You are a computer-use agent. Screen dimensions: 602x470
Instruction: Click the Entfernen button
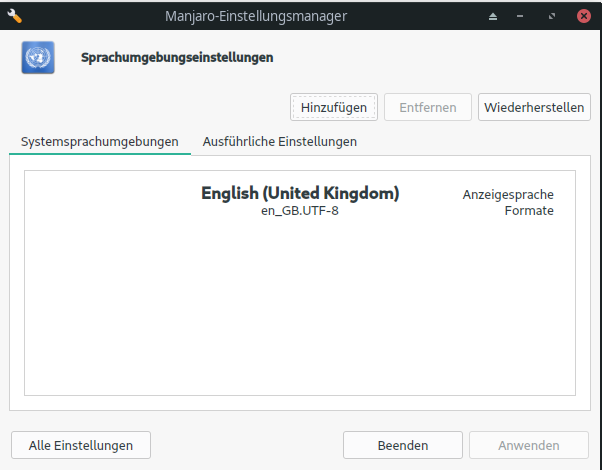[x=428, y=107]
